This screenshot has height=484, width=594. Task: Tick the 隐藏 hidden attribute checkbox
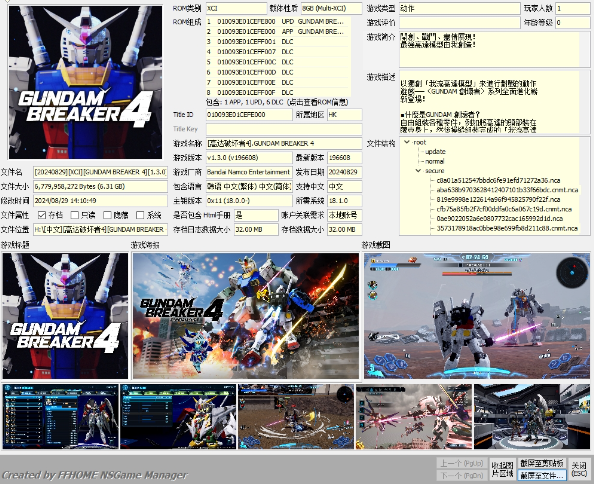[x=107, y=215]
